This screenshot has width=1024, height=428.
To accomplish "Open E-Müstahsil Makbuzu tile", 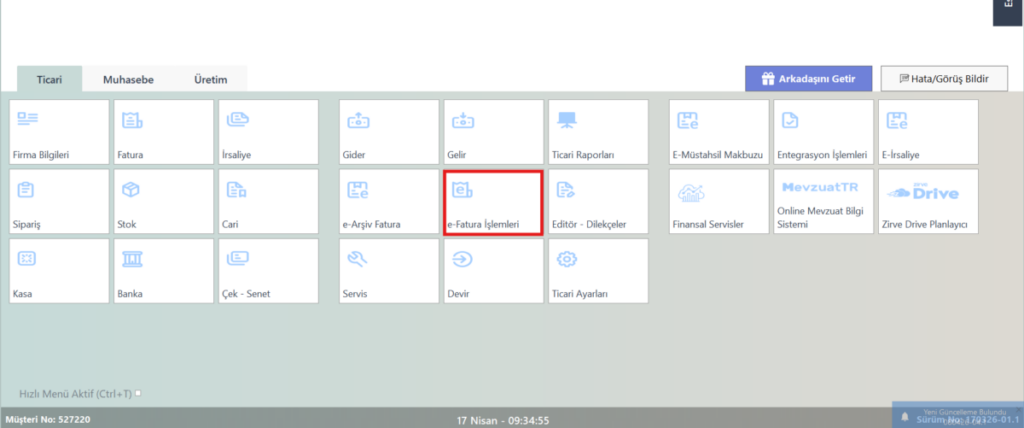I will pyautogui.click(x=719, y=132).
